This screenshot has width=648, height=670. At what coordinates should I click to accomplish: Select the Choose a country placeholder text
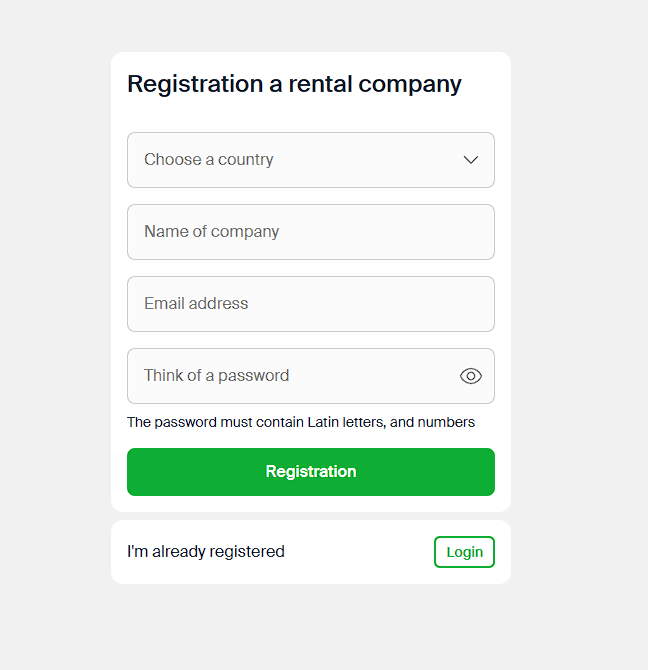click(x=208, y=160)
